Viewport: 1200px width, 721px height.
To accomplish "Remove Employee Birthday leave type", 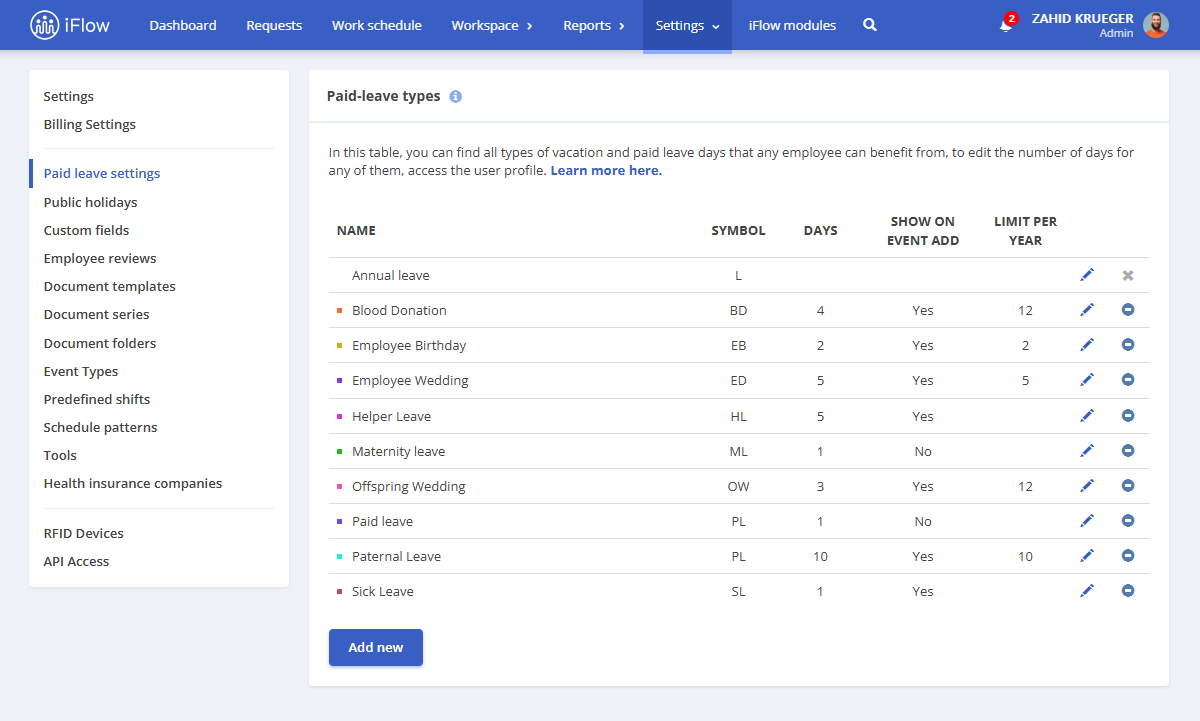I will click(x=1128, y=345).
